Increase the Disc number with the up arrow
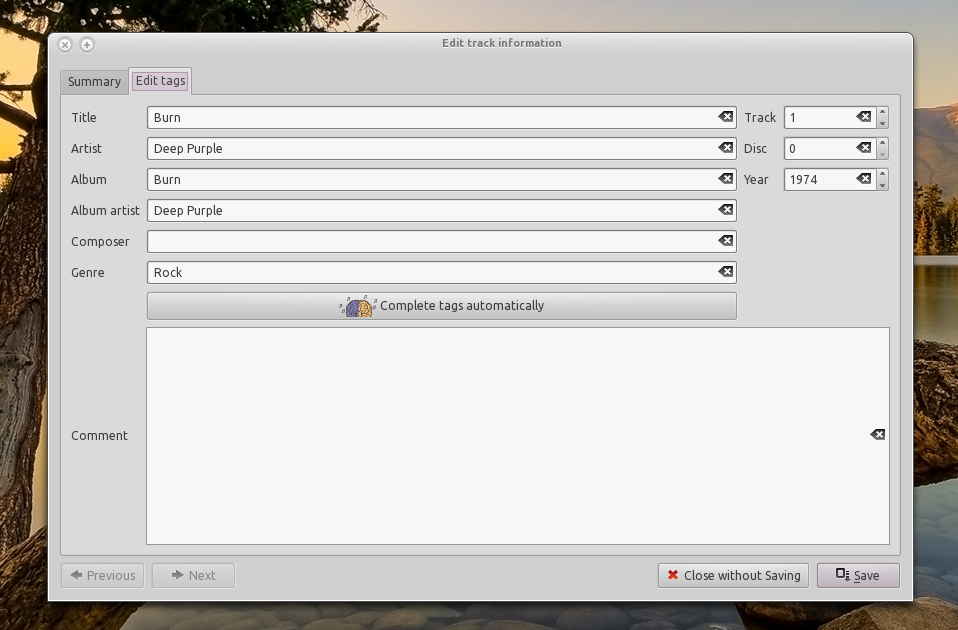The width and height of the screenshot is (958, 630). click(882, 143)
